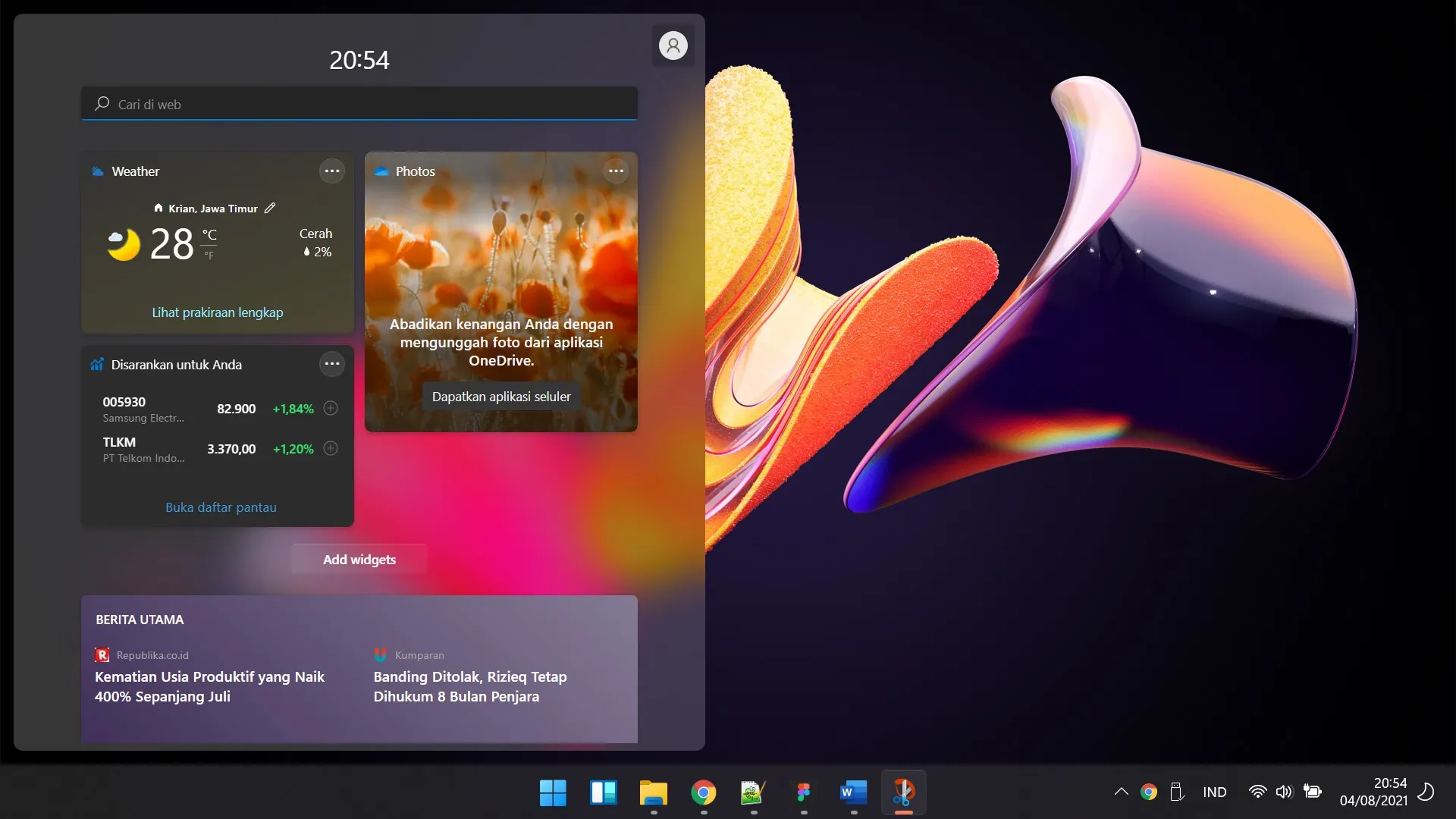Open File Explorer from the taskbar

(653, 792)
